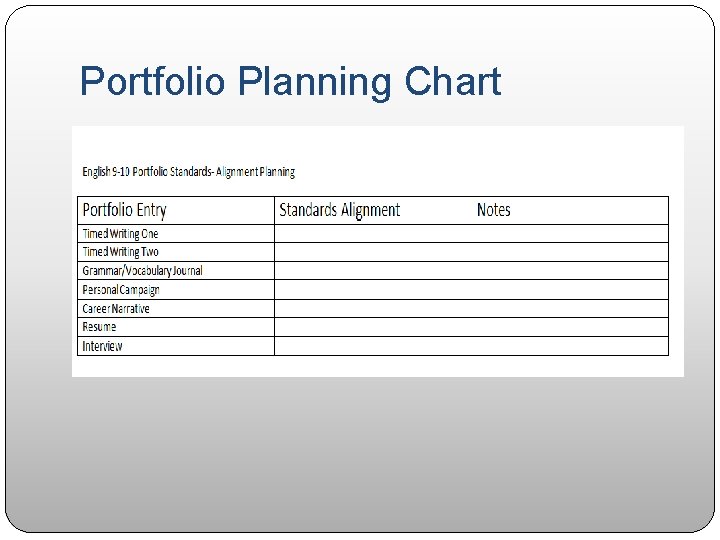
Task: Click the empty cell beside Grammar/Vocabulary Journal
Action: 470,271
